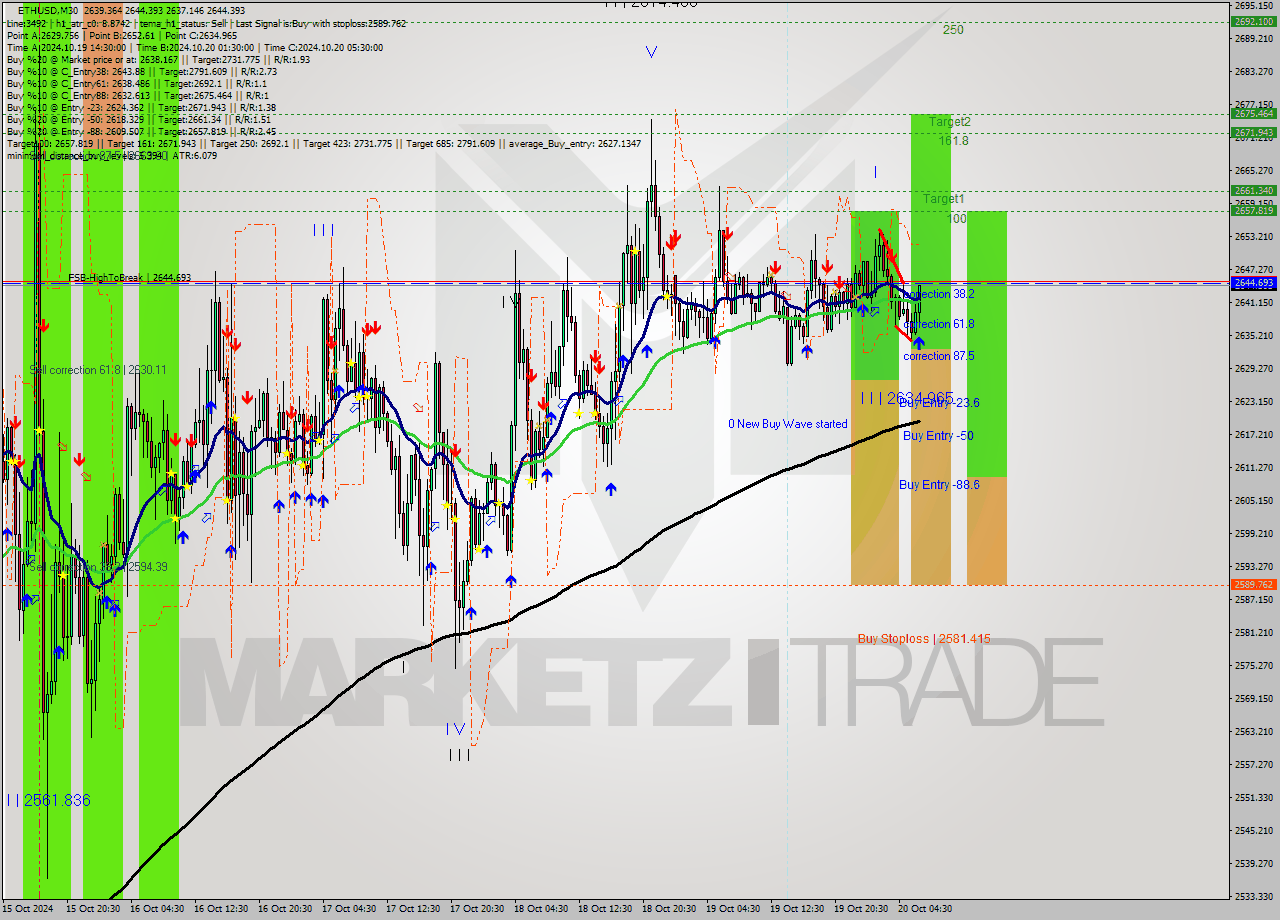Select the Buy Entry -50 label

pyautogui.click(x=938, y=436)
